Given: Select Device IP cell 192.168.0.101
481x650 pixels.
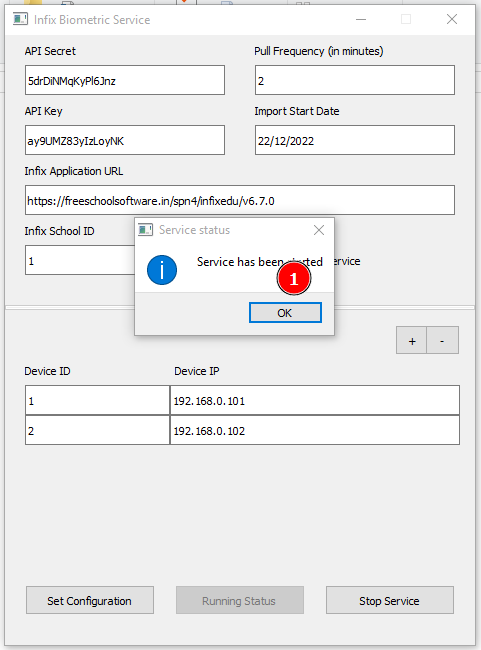Looking at the screenshot, I should click(x=315, y=400).
